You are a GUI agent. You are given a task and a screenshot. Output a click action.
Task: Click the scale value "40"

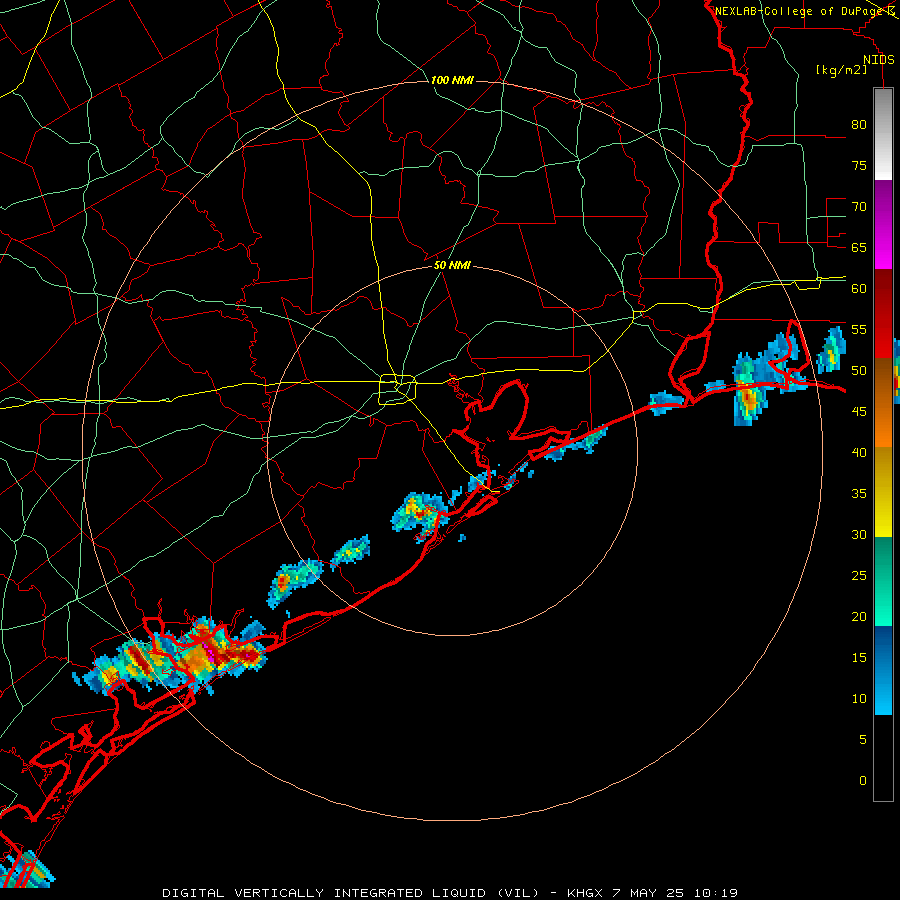(859, 453)
